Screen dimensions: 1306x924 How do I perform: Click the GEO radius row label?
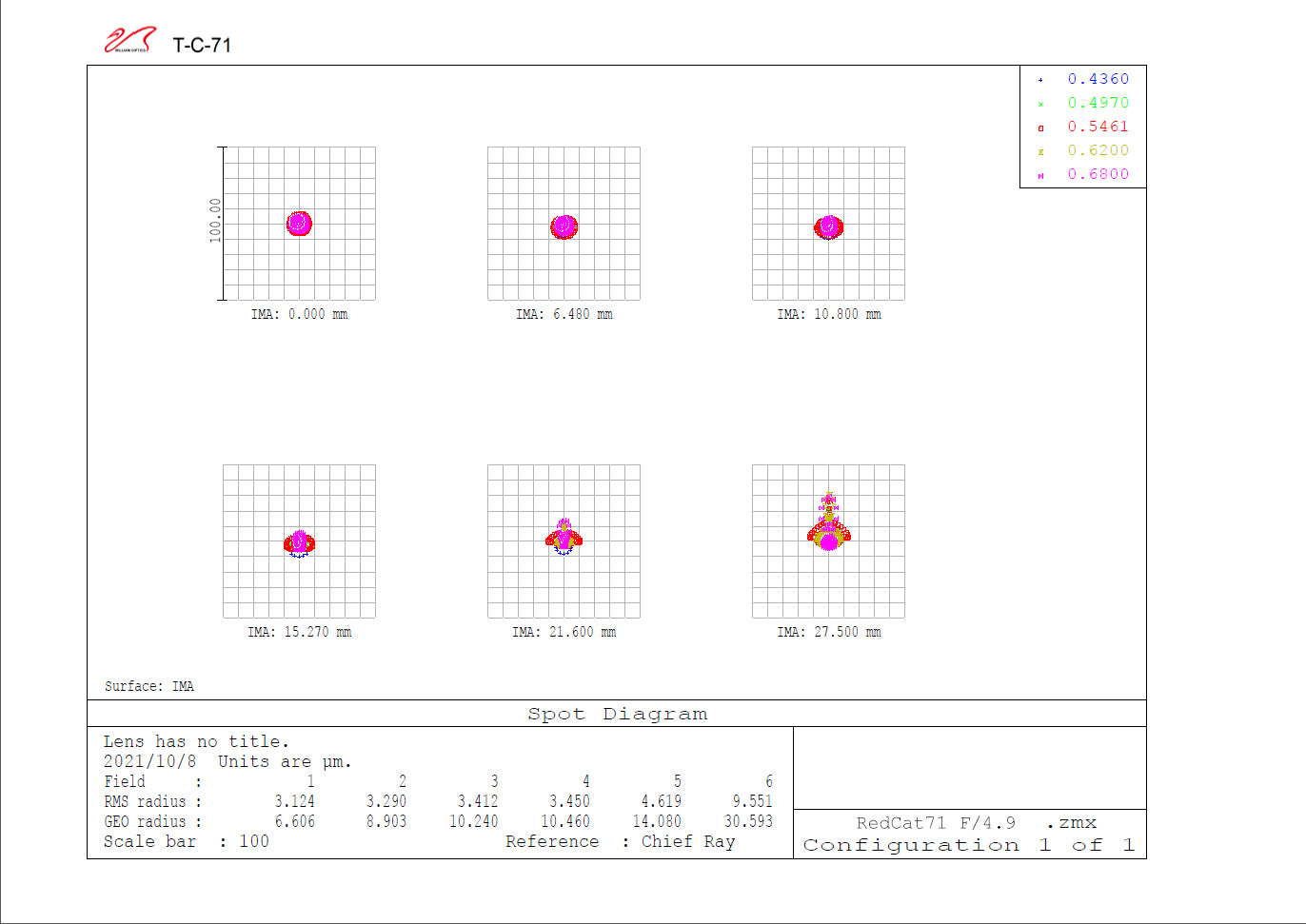tap(153, 821)
